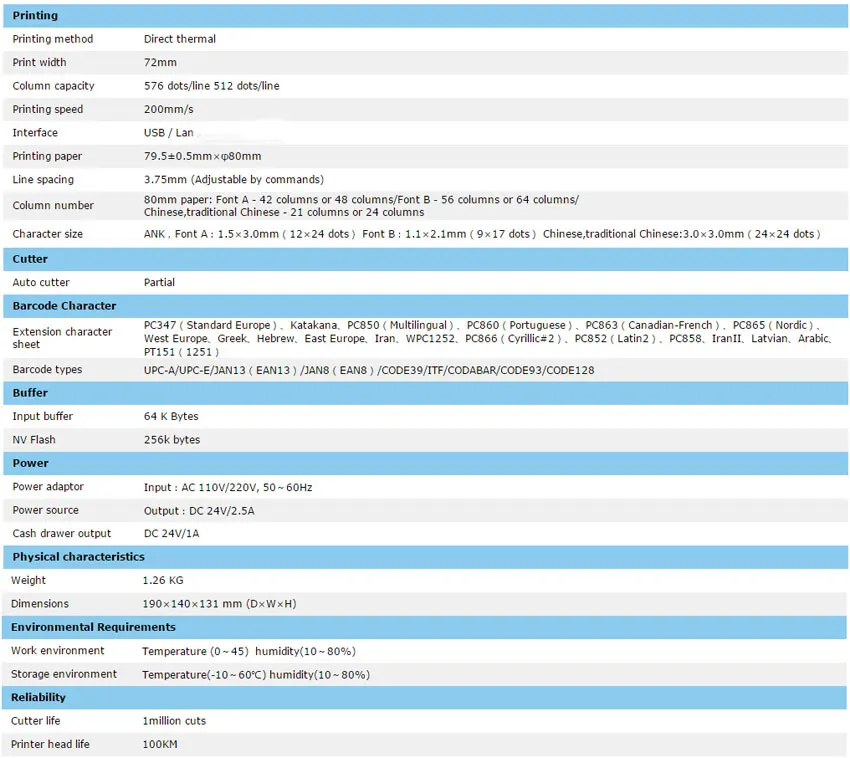Screen dimensions: 850x758
Task: Click the 'Barcode types' label
Action: pos(47,369)
